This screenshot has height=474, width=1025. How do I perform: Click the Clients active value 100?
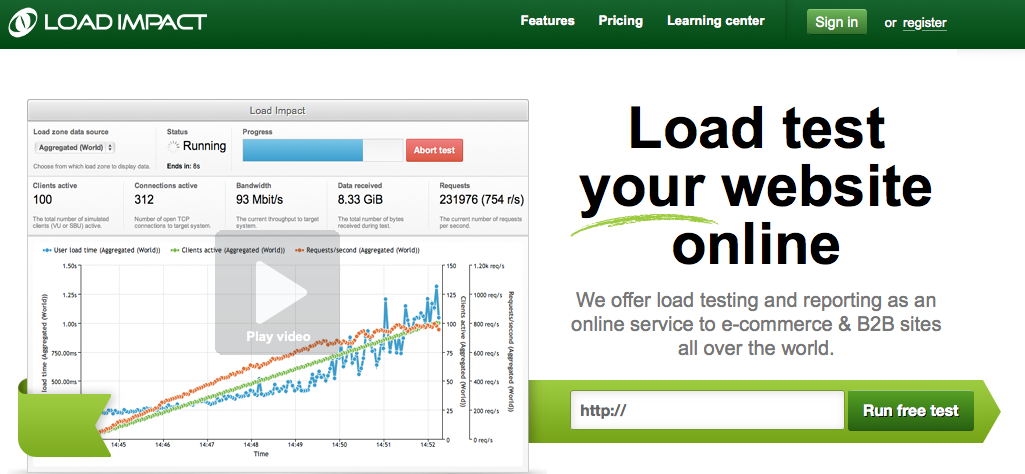pyautogui.click(x=42, y=200)
